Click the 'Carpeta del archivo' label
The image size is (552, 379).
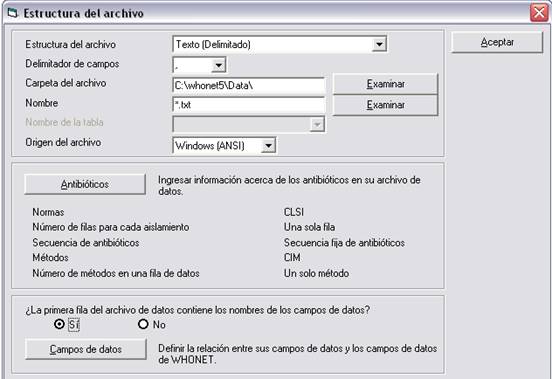(x=65, y=83)
